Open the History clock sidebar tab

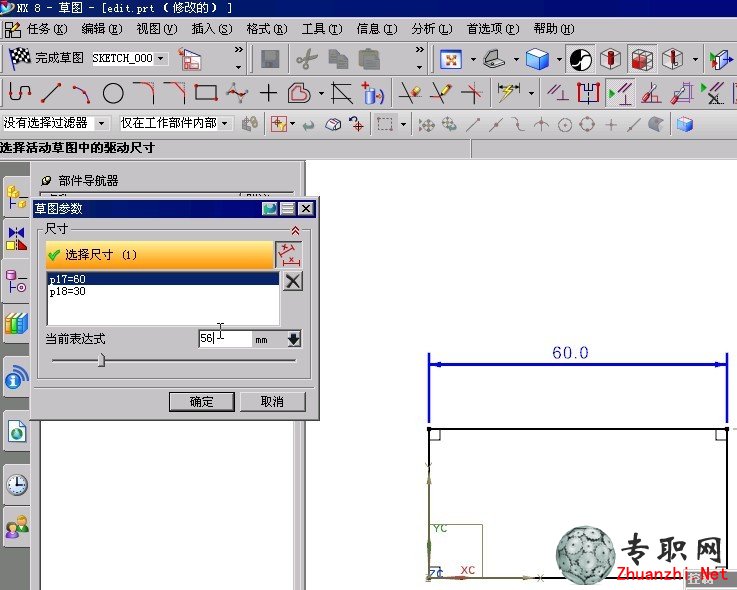[x=16, y=484]
